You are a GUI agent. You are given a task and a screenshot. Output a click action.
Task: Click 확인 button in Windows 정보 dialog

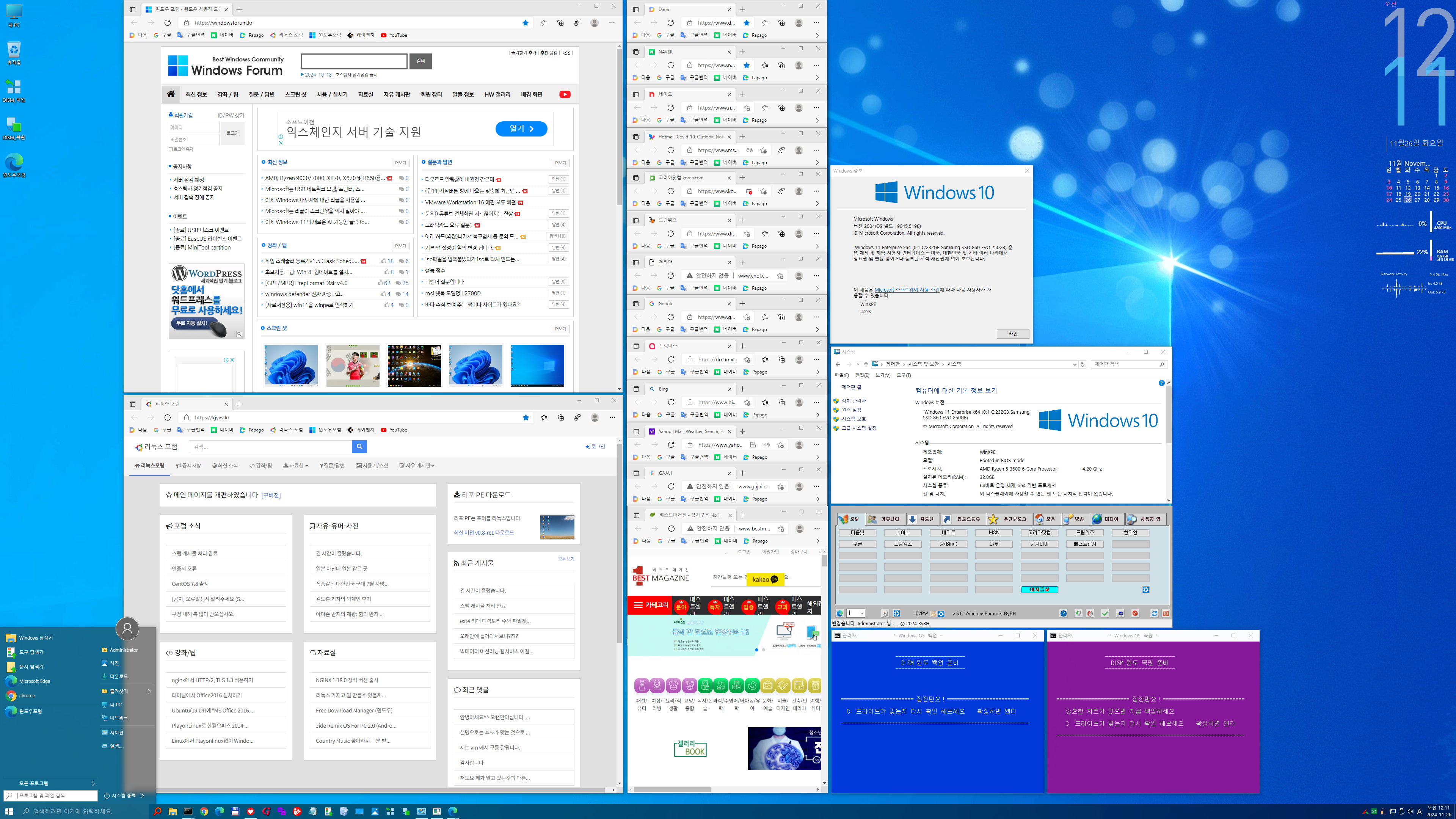point(1012,334)
